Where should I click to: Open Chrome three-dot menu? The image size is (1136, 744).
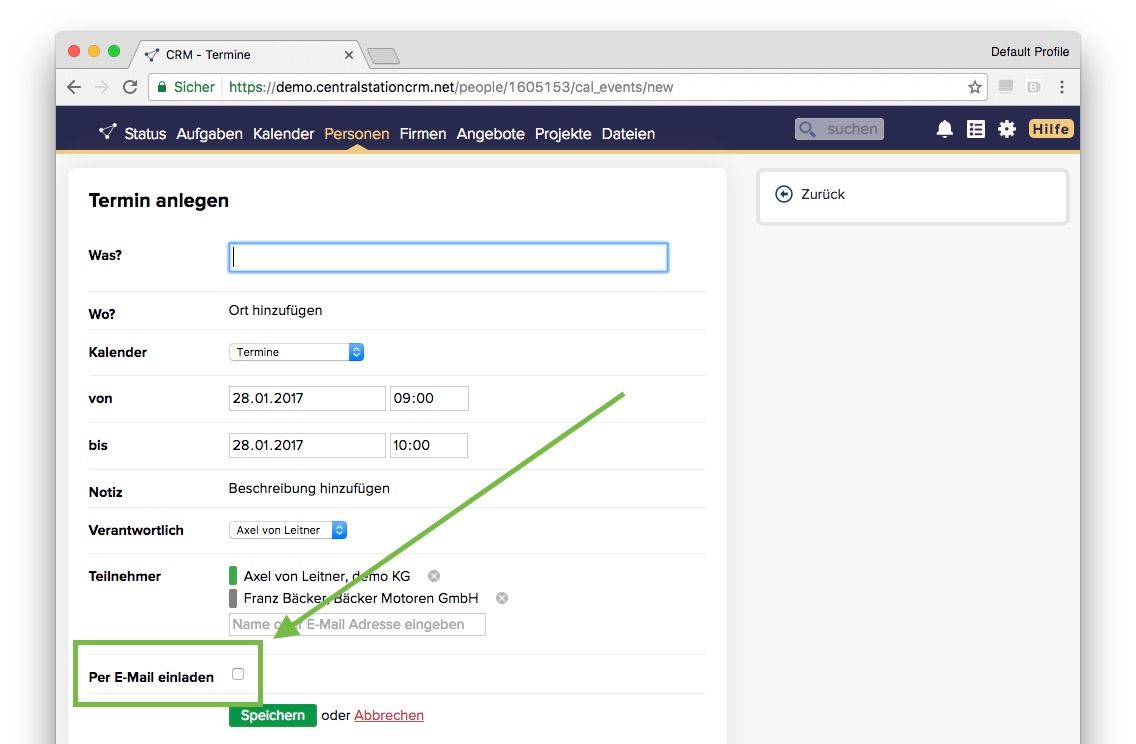pyautogui.click(x=1062, y=87)
